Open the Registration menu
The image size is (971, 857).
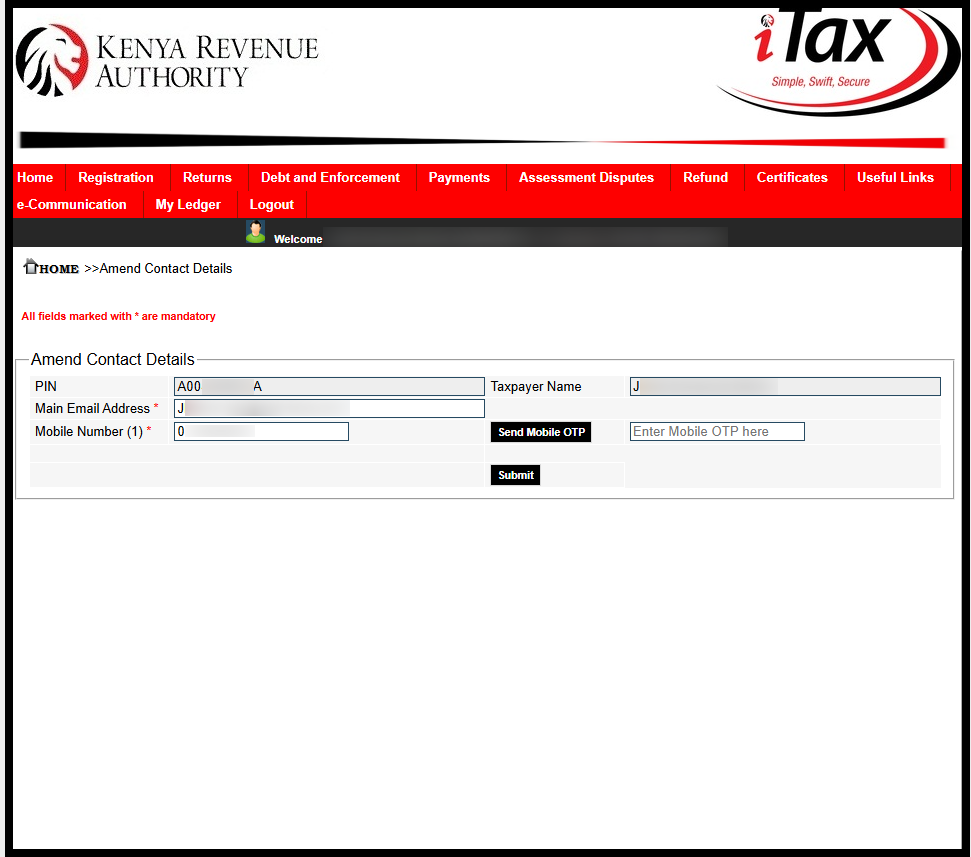pyautogui.click(x=116, y=177)
